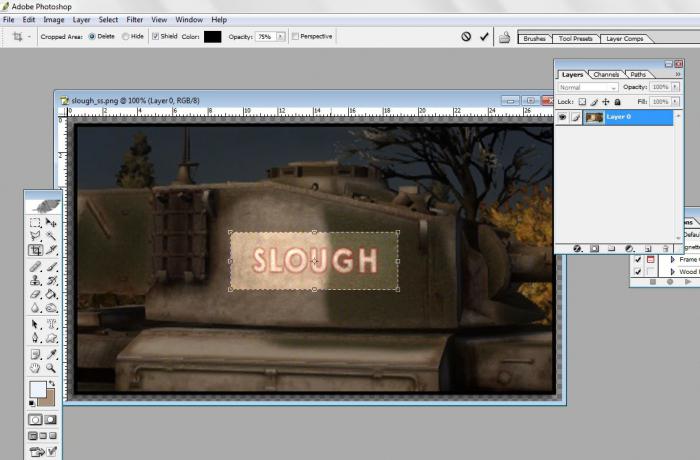This screenshot has height=460, width=700.
Task: Open the Tool Presets tab
Action: (575, 39)
